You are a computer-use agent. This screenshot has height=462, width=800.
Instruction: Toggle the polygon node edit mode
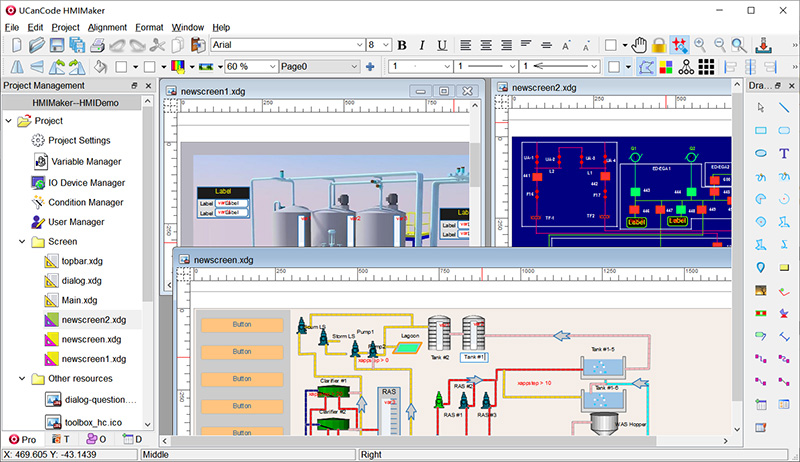[646, 67]
